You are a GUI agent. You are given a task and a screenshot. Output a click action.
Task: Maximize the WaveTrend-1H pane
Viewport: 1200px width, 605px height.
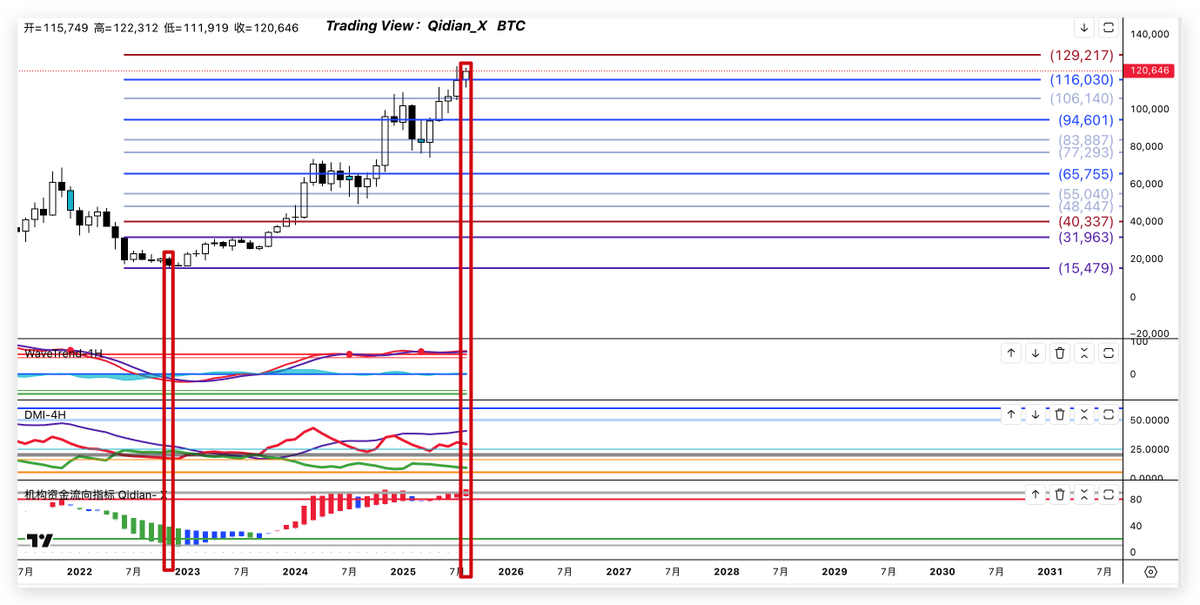1108,353
